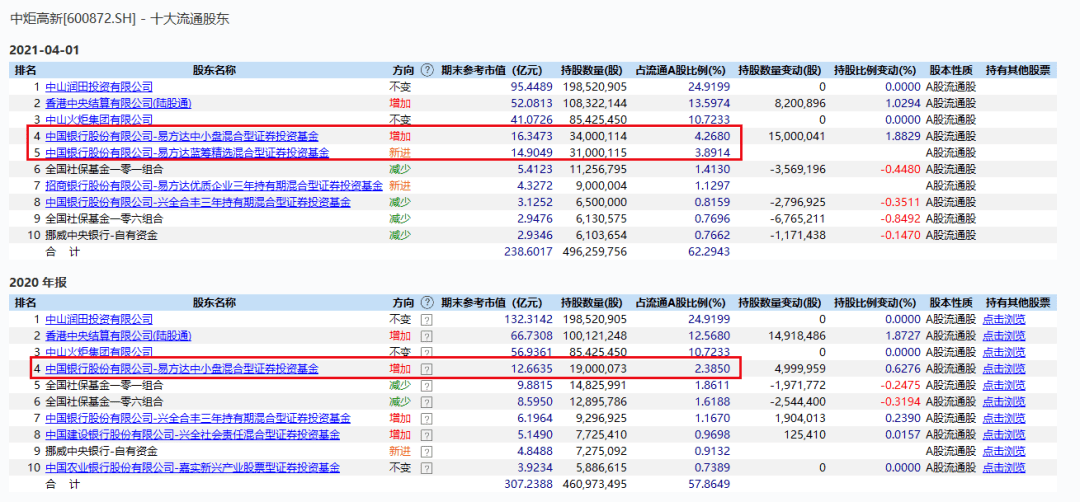Click total market value 238.6017

pyautogui.click(x=530, y=252)
